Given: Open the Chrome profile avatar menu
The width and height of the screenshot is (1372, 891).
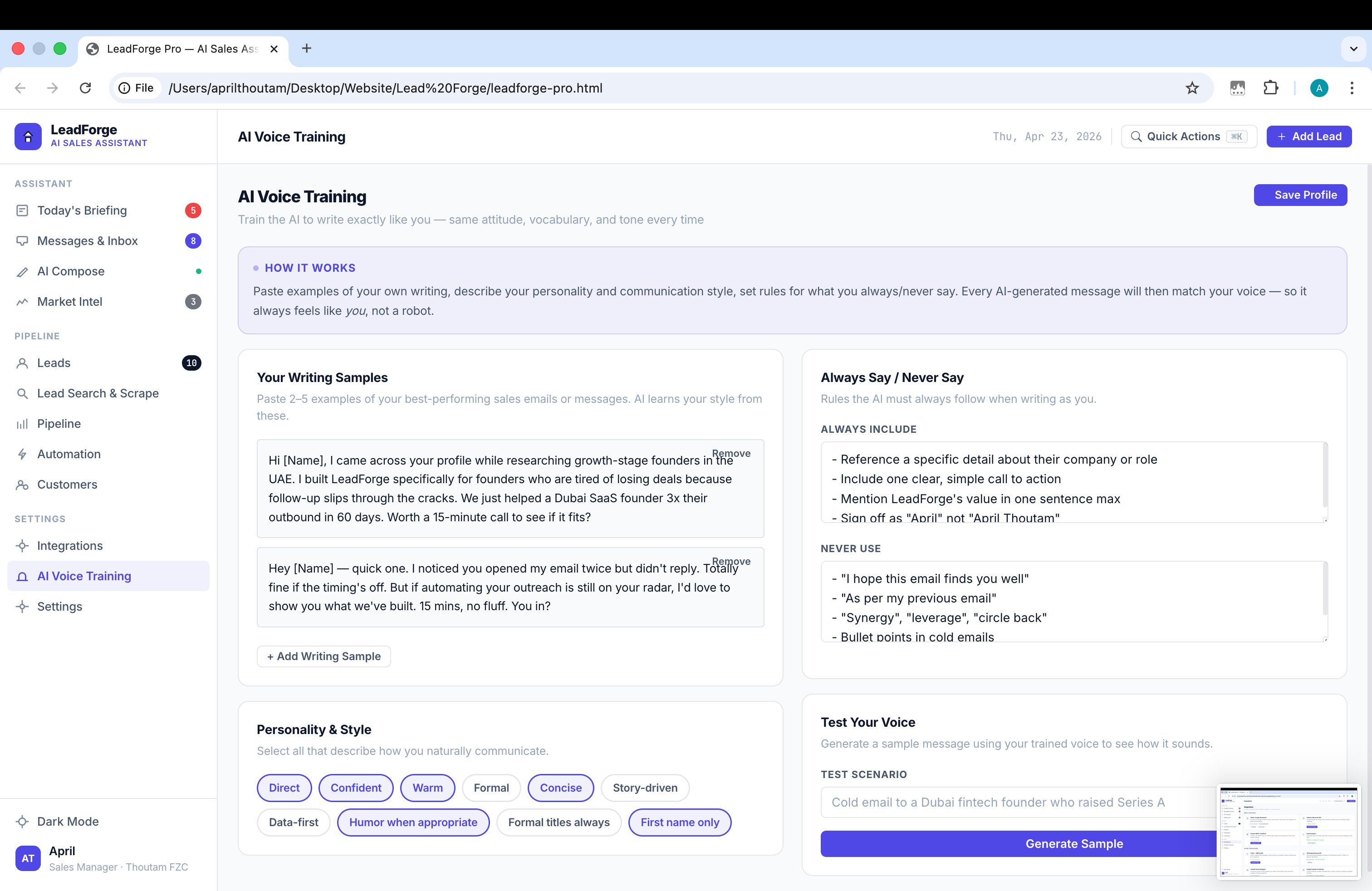Looking at the screenshot, I should 1319,88.
